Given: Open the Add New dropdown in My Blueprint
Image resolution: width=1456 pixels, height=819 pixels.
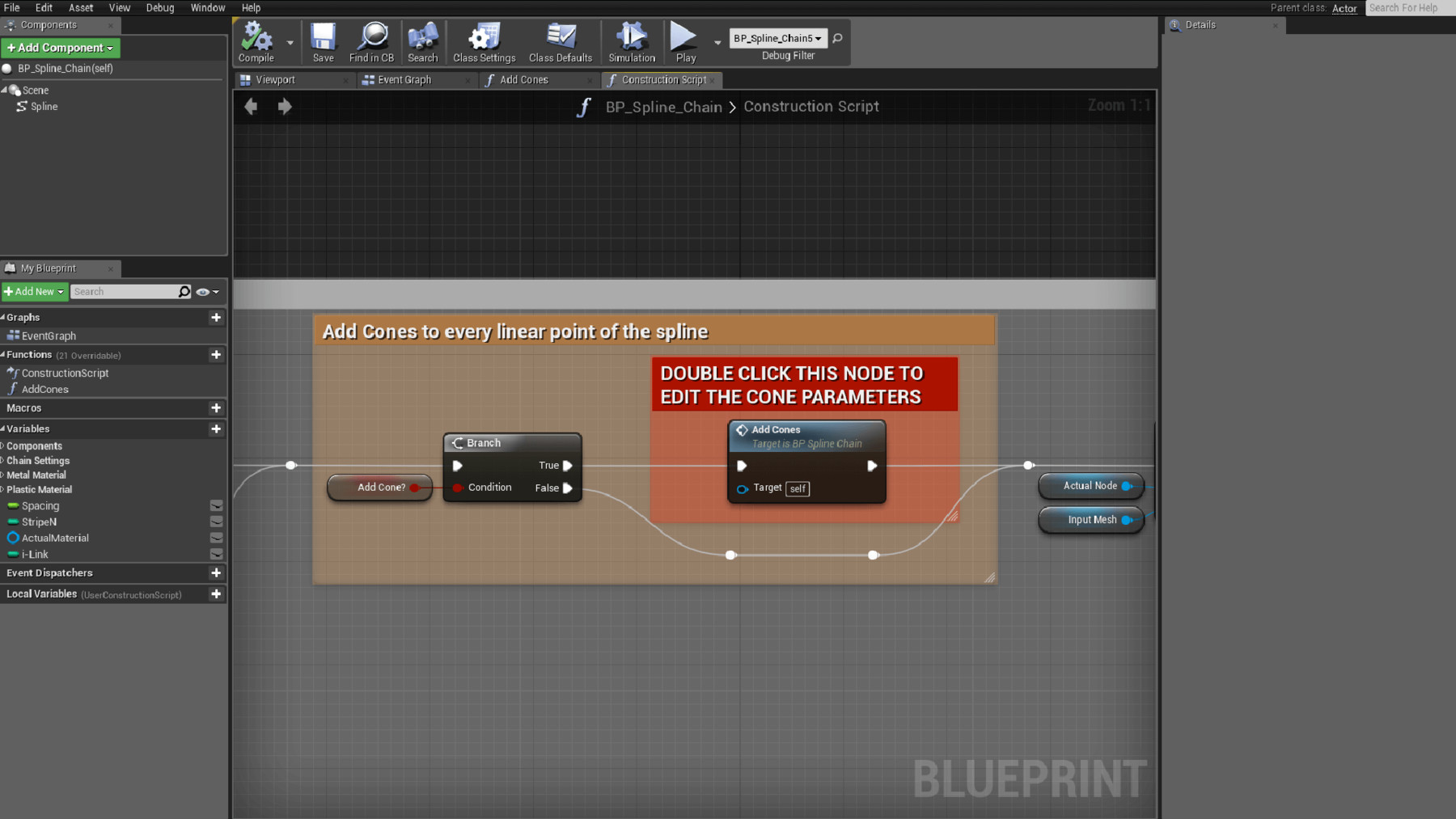Looking at the screenshot, I should (x=34, y=291).
